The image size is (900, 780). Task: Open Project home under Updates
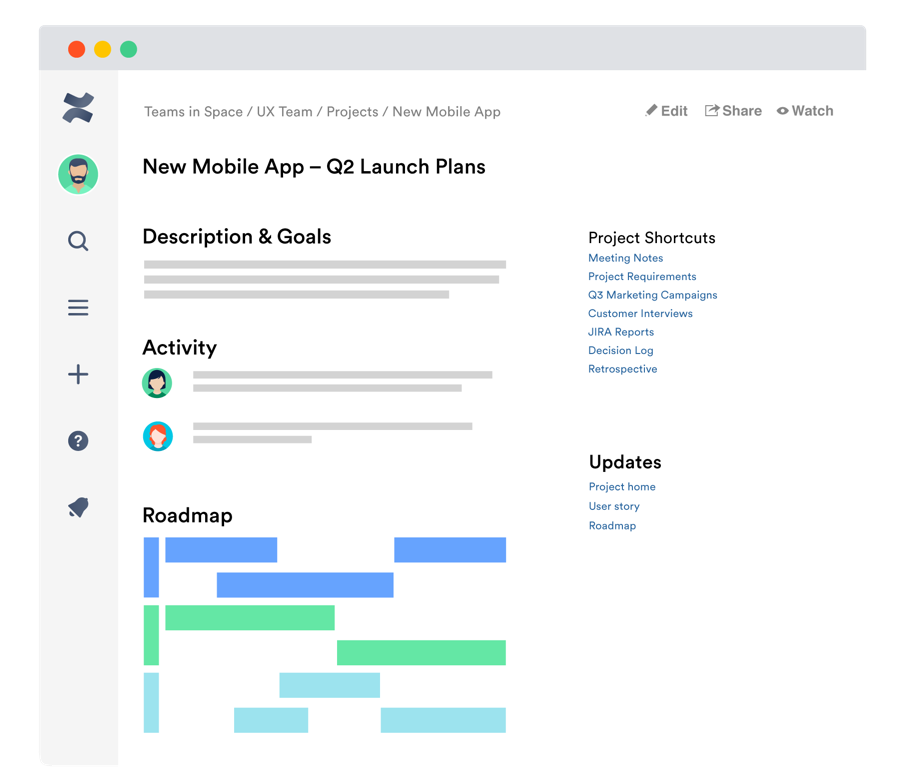(x=622, y=487)
